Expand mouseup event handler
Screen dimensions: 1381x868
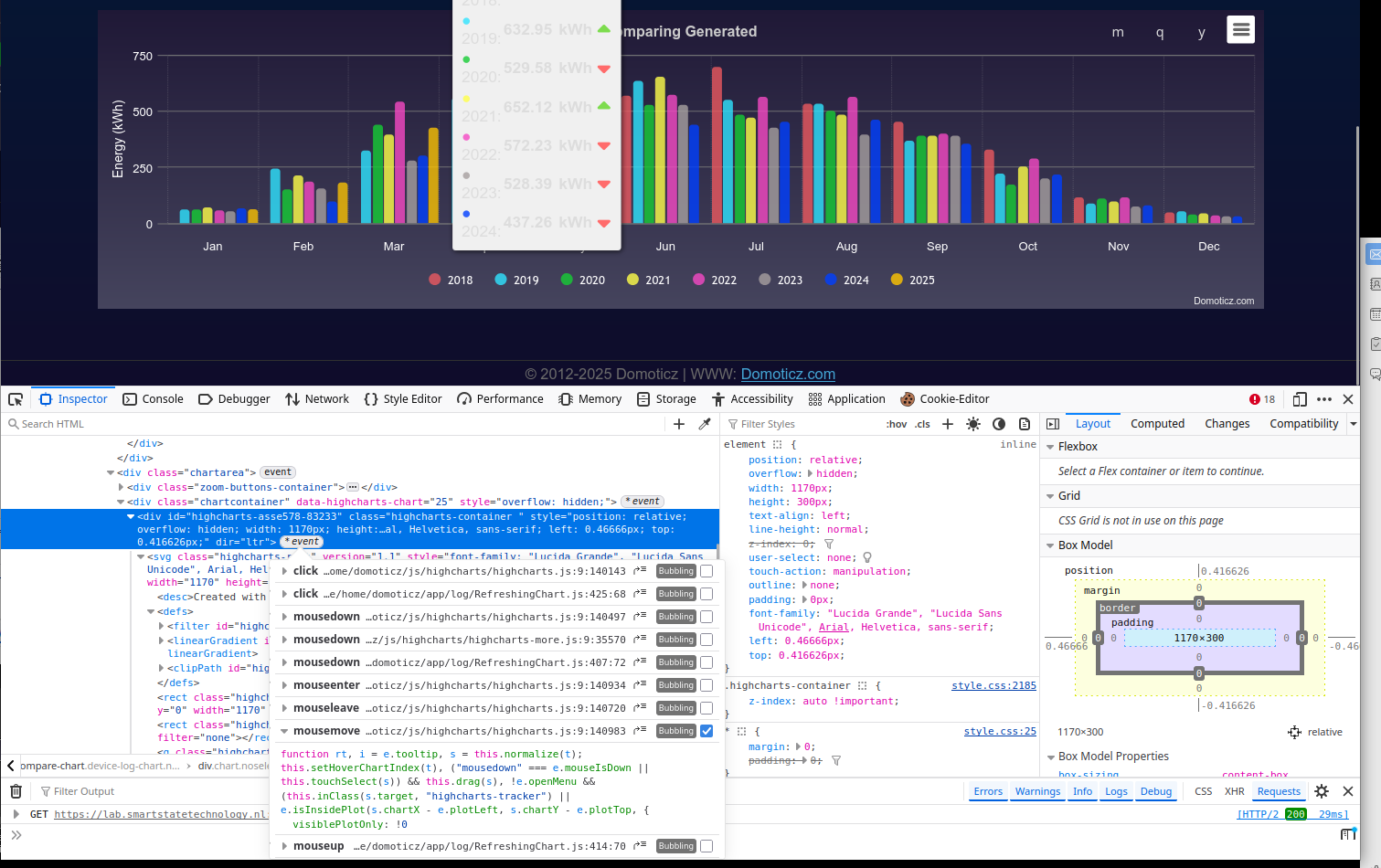pos(284,846)
